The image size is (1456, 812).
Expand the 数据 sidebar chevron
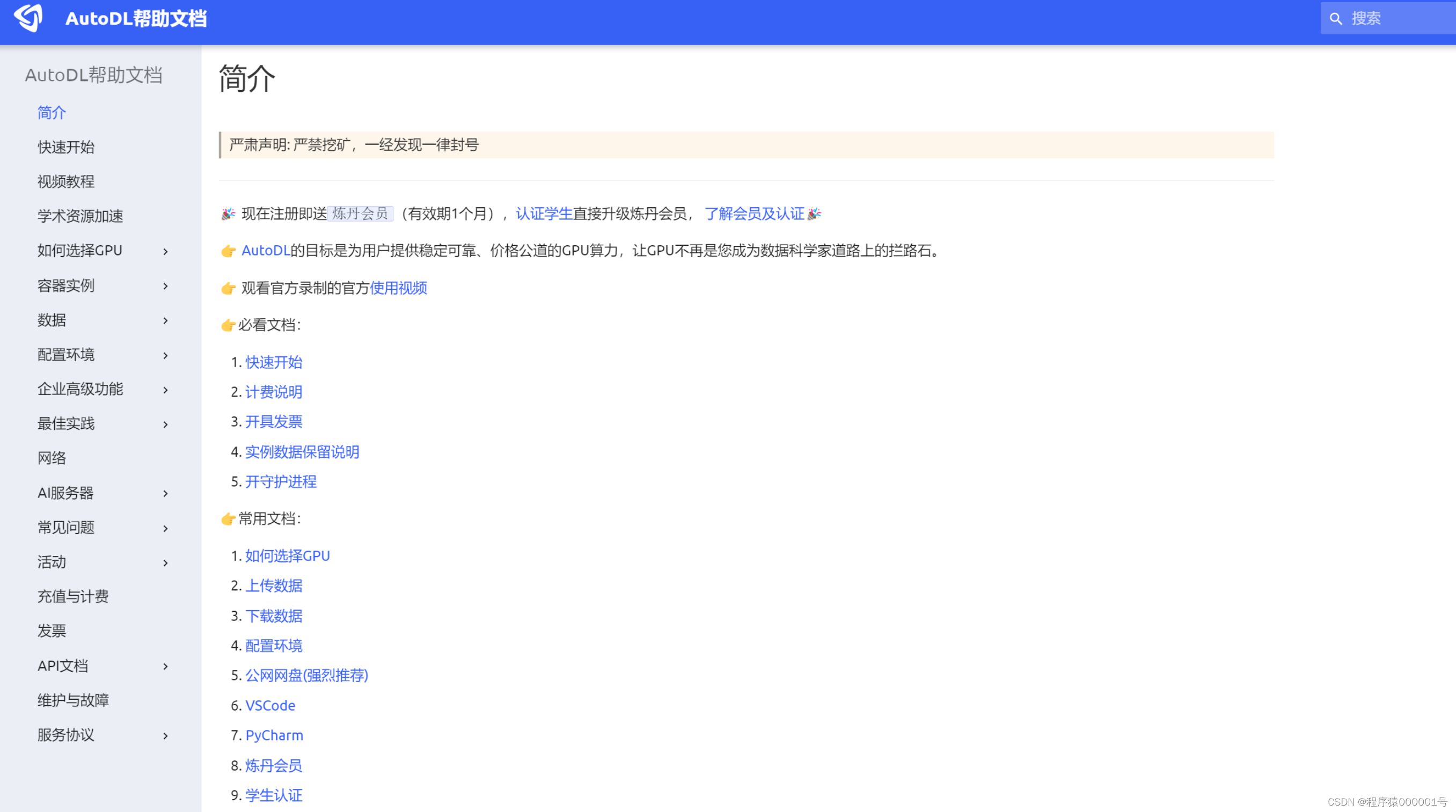pyautogui.click(x=166, y=320)
